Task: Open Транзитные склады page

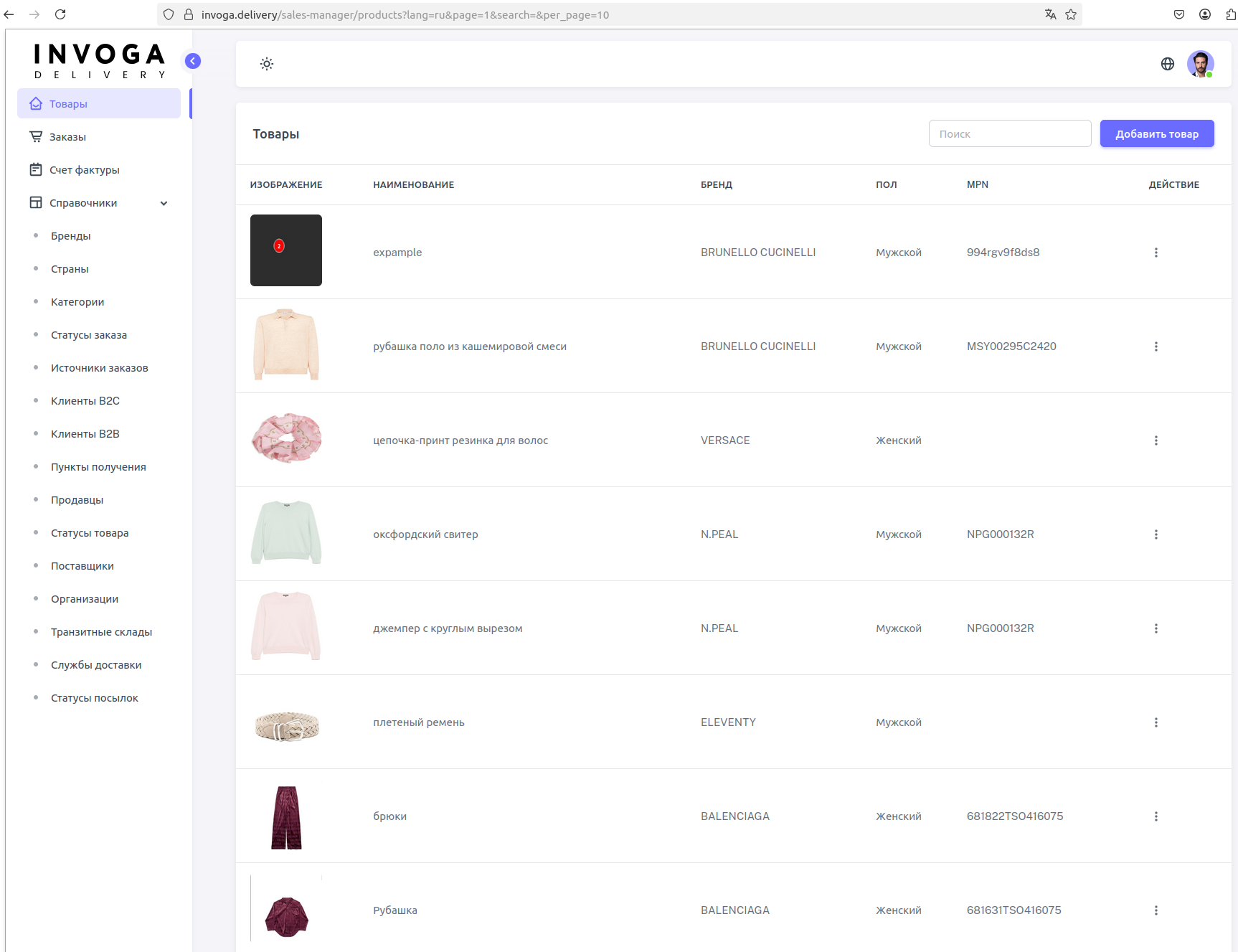Action: (101, 632)
